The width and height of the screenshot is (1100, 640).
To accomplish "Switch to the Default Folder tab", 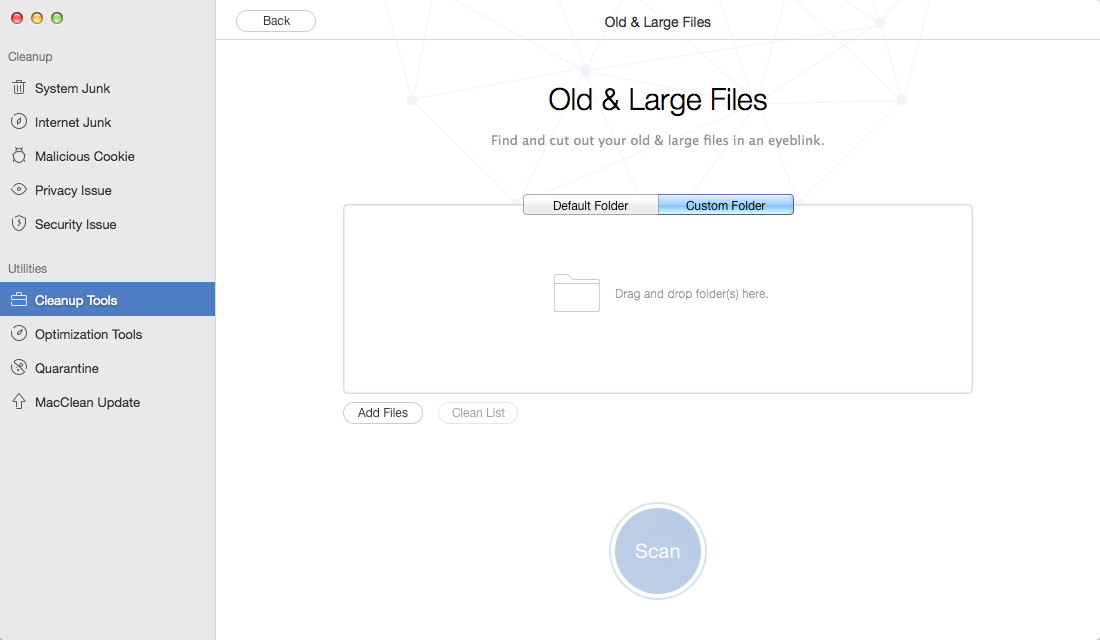I will coord(591,205).
